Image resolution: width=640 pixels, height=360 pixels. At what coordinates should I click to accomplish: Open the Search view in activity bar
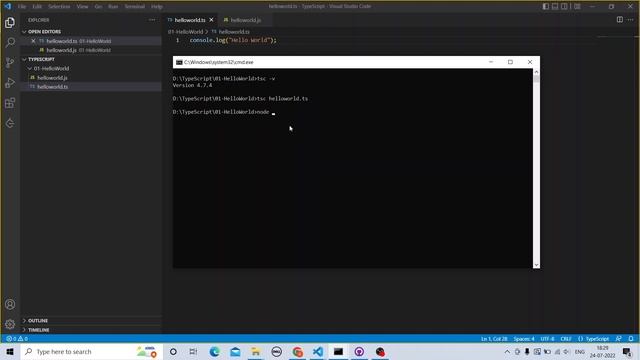(10, 42)
